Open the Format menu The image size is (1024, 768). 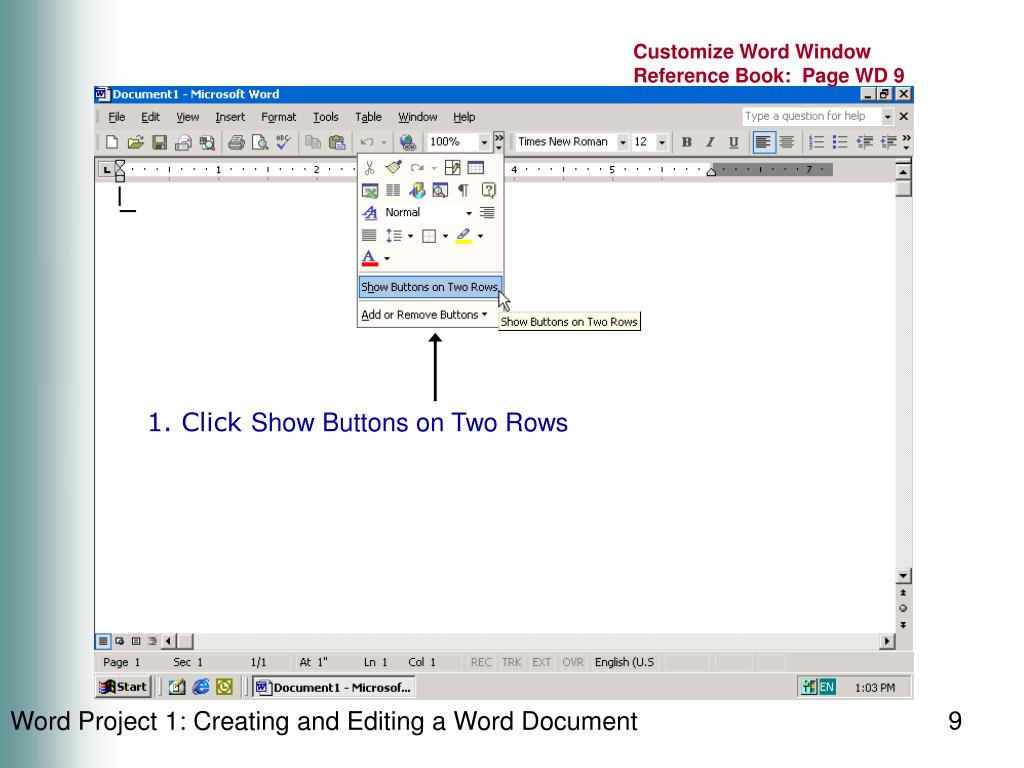pos(279,117)
